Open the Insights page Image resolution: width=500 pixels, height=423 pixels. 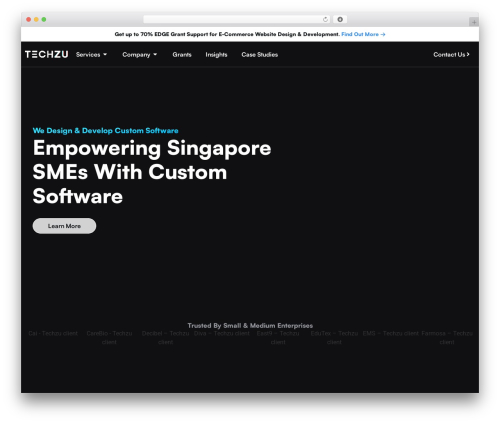(x=216, y=55)
